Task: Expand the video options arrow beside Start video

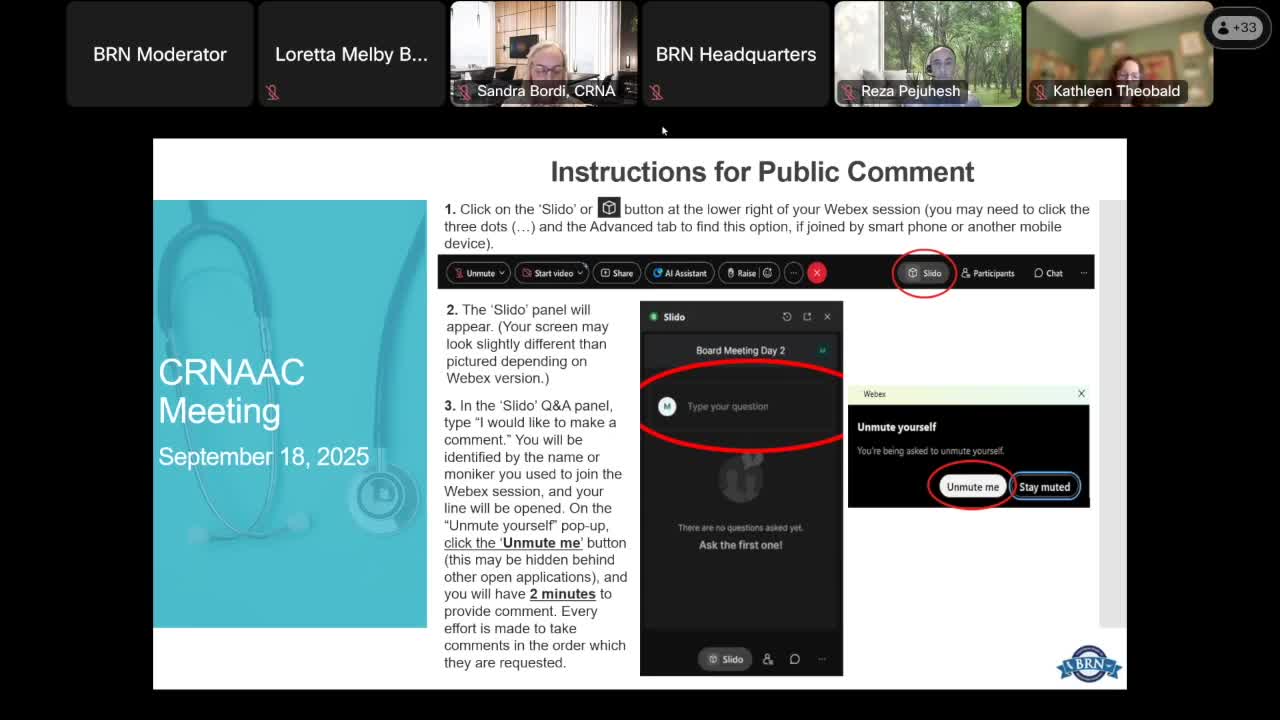Action: tap(580, 273)
